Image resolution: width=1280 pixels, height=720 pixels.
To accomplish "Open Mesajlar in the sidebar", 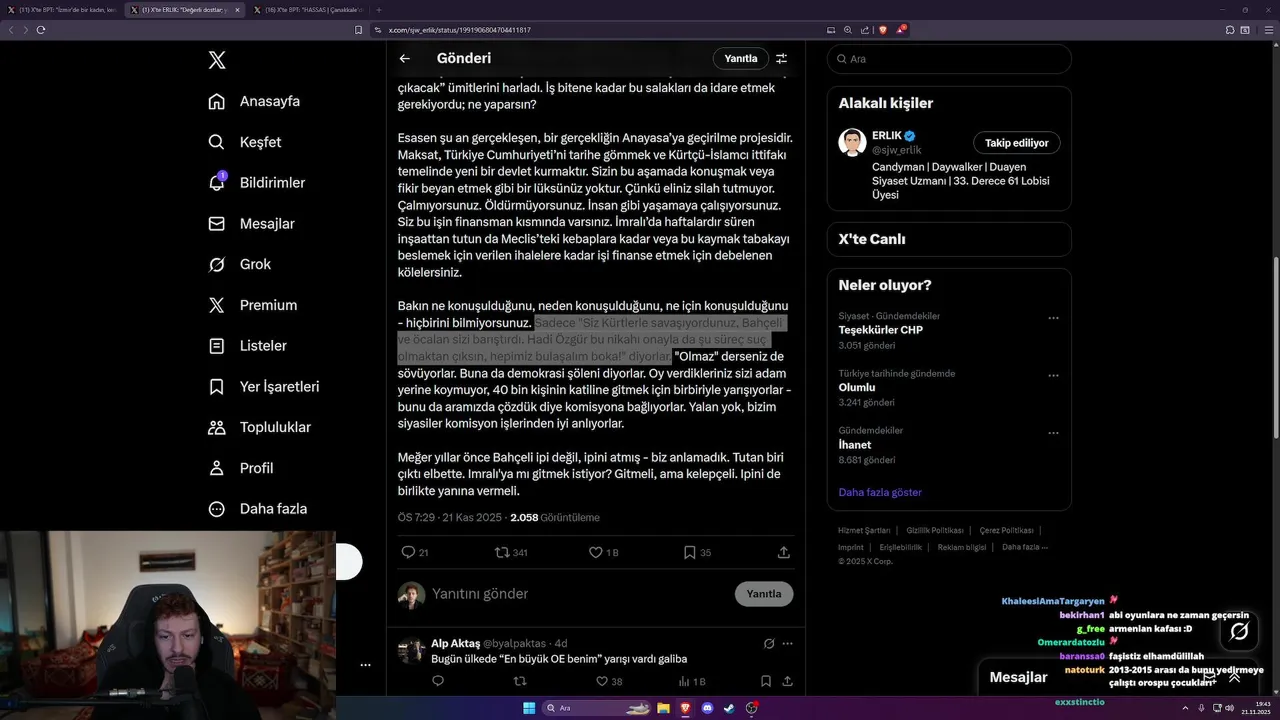I will (251, 224).
